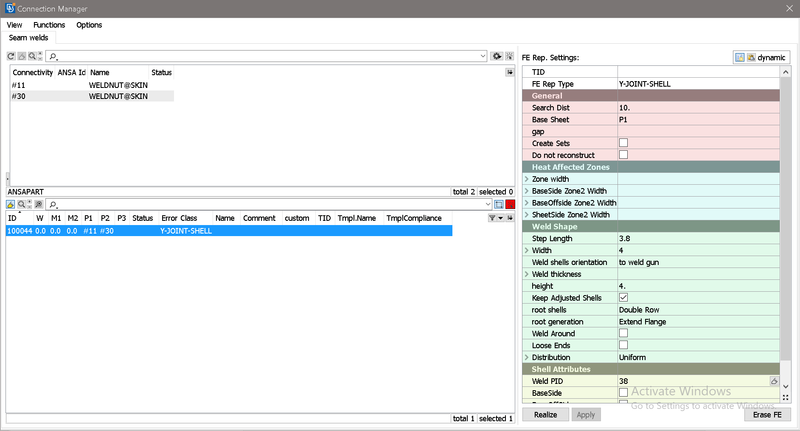Open the View menu
The width and height of the screenshot is (800, 431).
click(14, 25)
